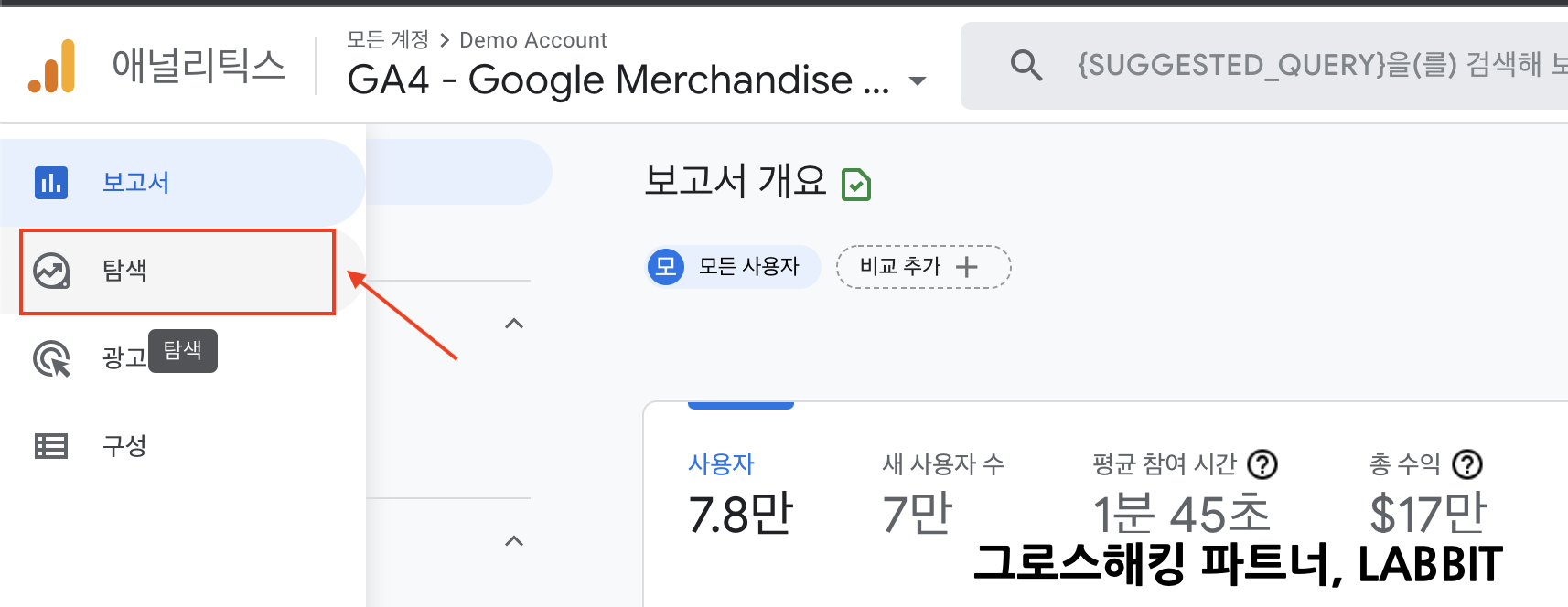The height and width of the screenshot is (607, 1568).
Task: Click the search magnifier icon
Action: pos(1026,66)
